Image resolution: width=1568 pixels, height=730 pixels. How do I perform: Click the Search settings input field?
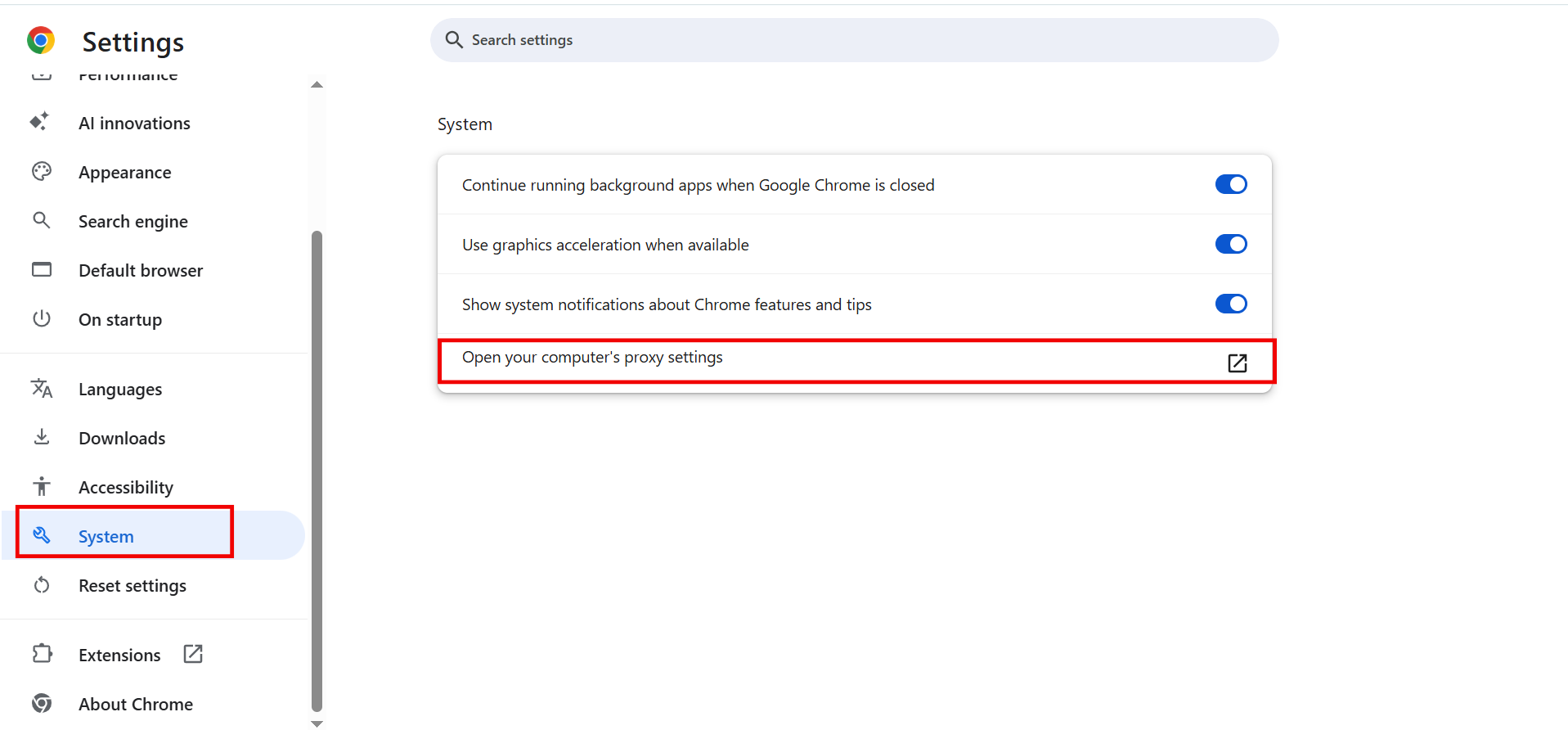pos(854,40)
